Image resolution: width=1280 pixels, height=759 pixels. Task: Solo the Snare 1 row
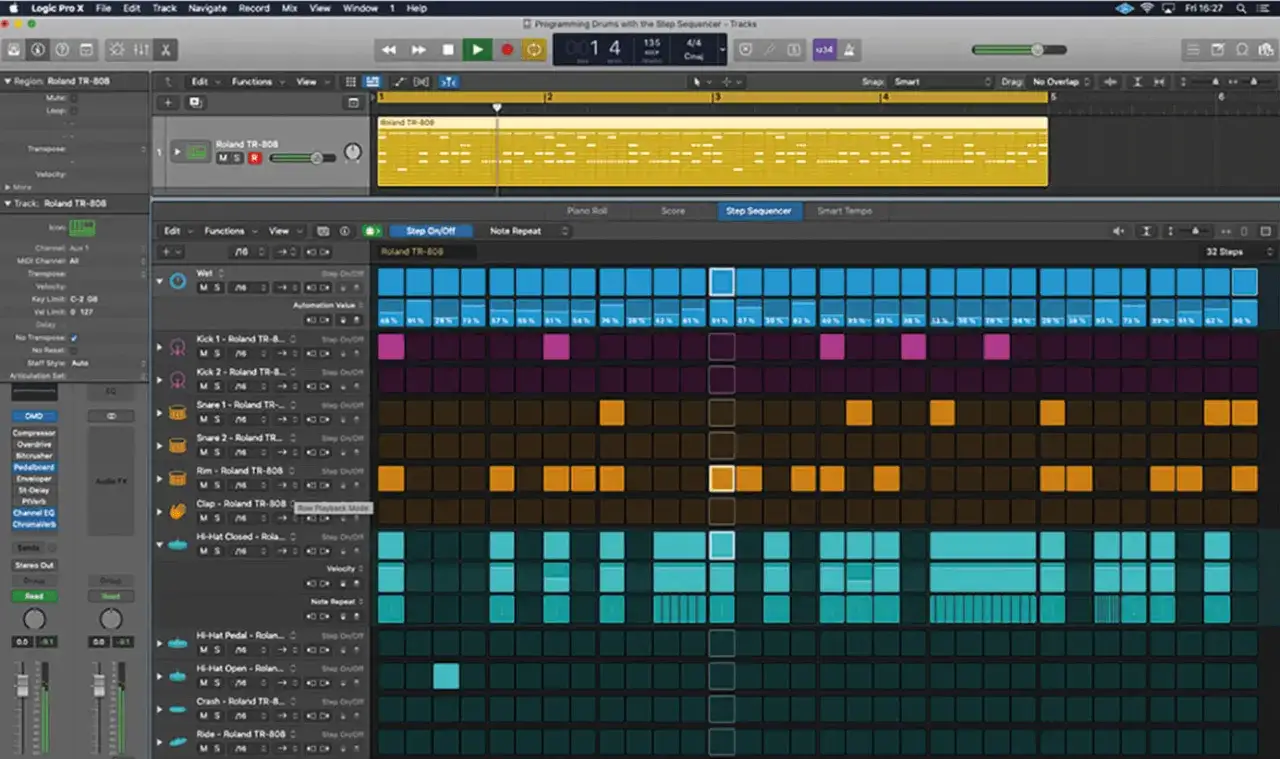point(216,419)
